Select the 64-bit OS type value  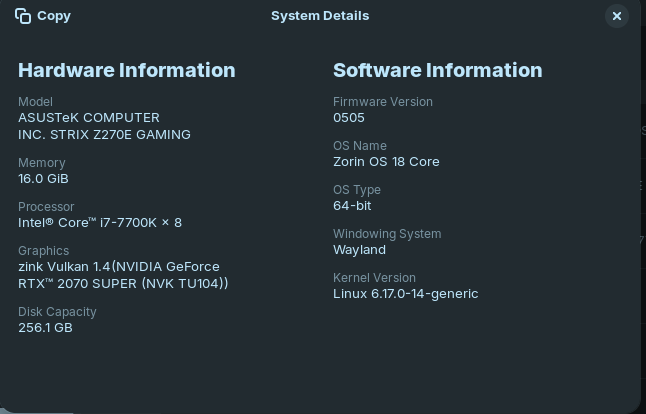[352, 206]
